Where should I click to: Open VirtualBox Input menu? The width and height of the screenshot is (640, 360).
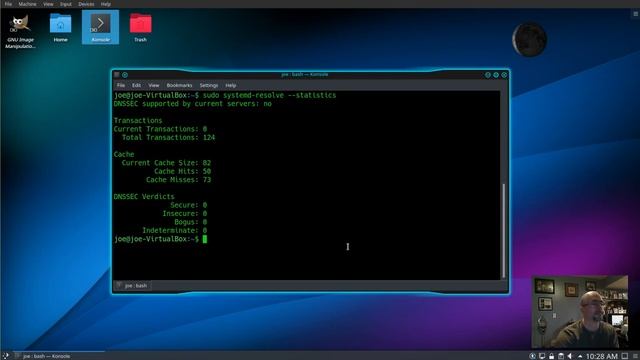click(66, 4)
